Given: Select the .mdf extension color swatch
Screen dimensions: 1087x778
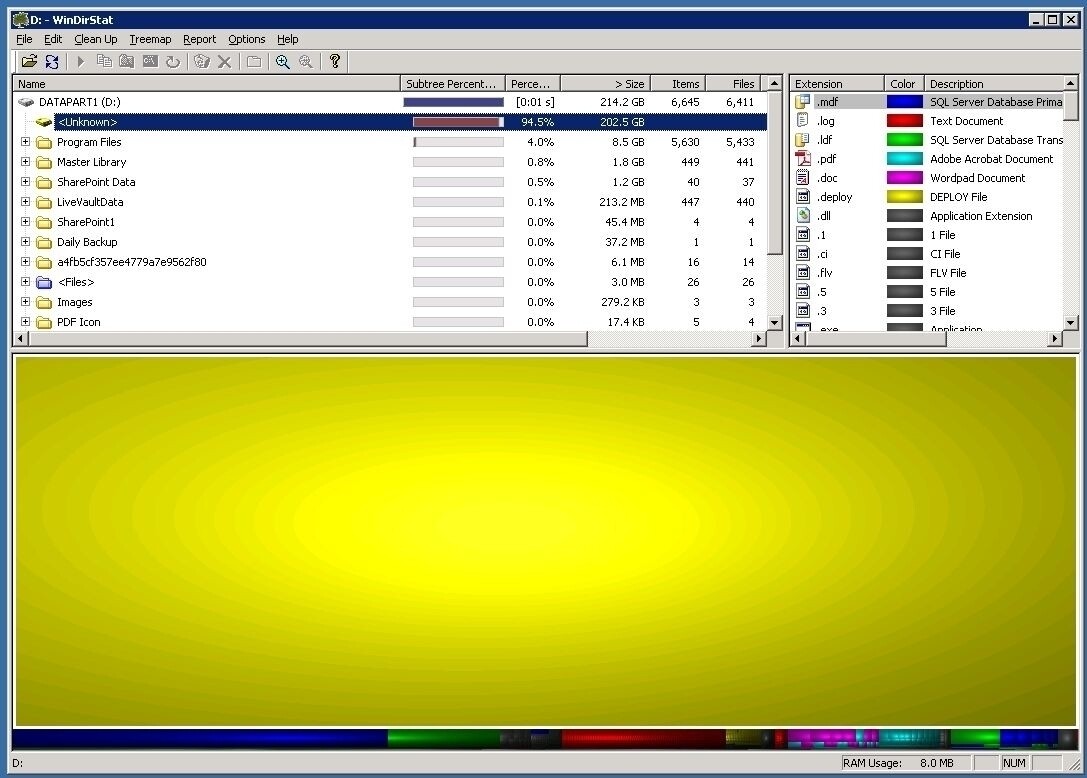Looking at the screenshot, I should click(903, 101).
